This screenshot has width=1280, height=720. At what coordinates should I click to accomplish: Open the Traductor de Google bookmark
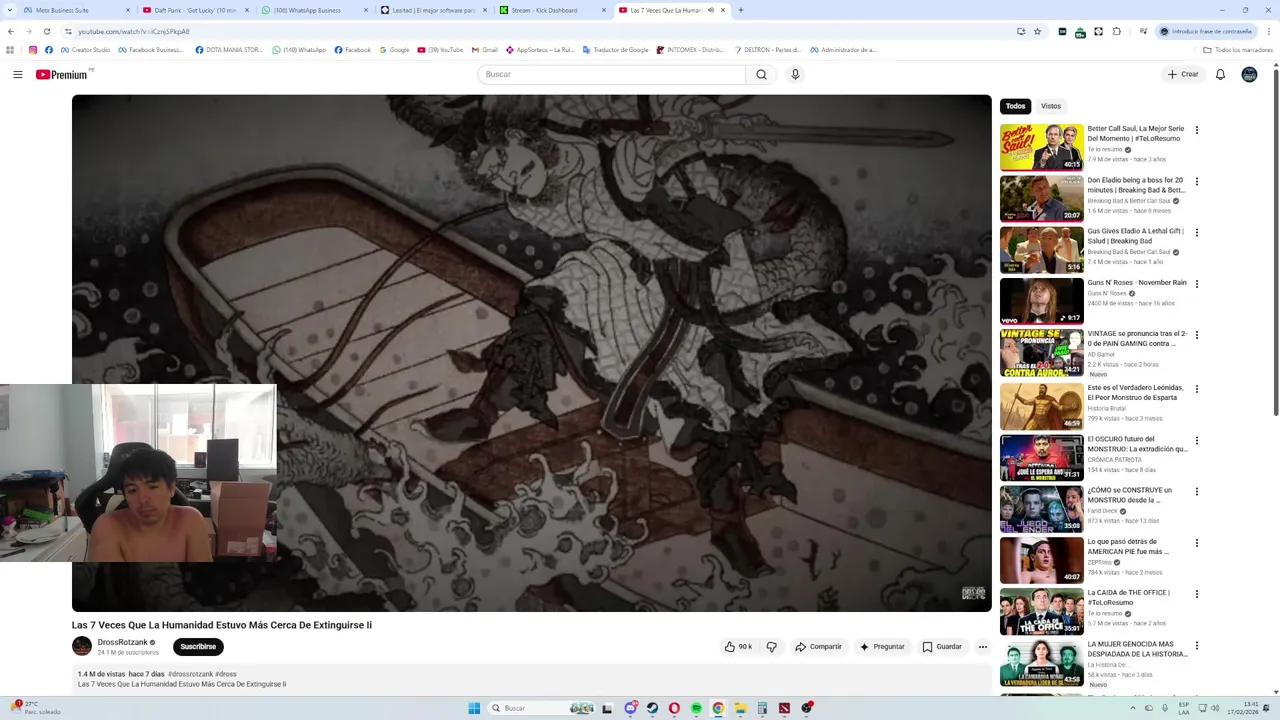pos(615,49)
